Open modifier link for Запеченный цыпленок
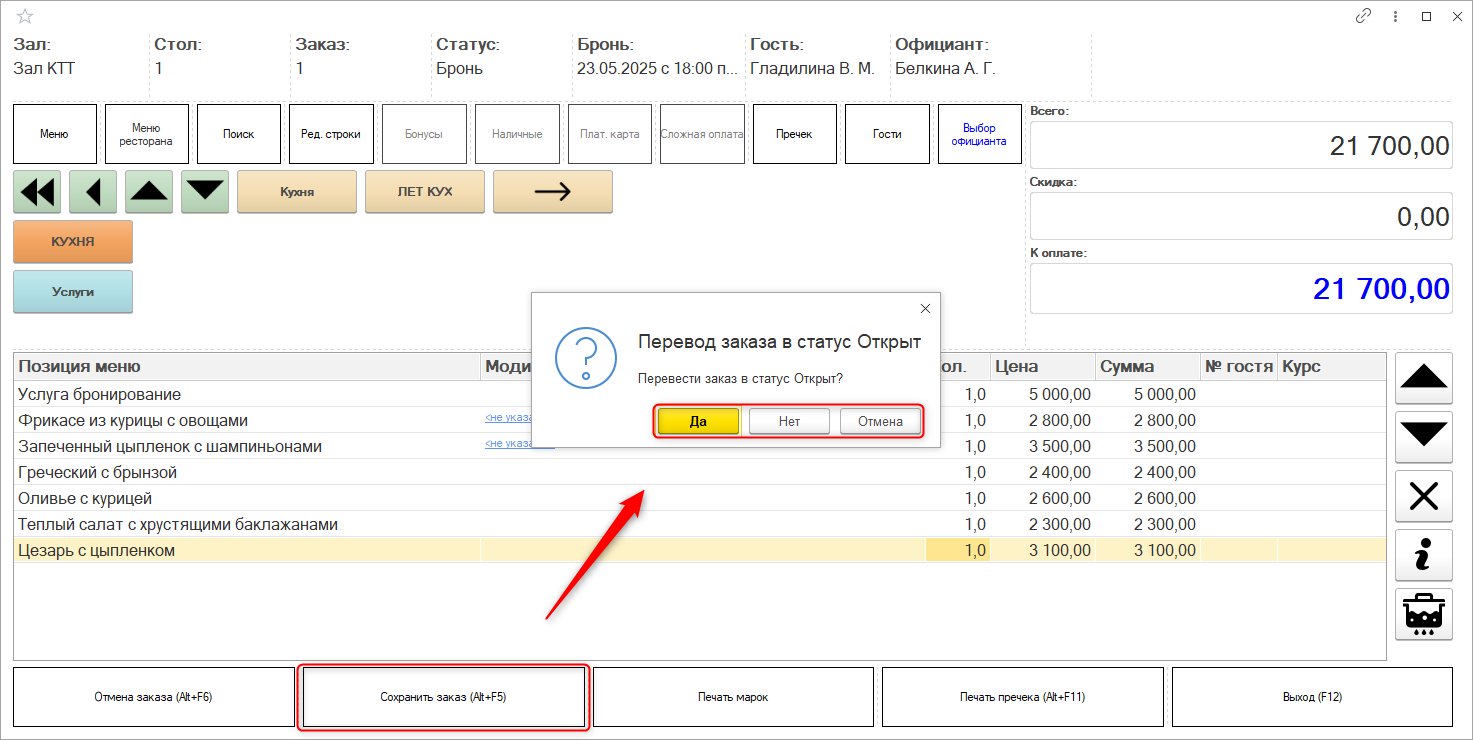1473x740 pixels. tap(508, 444)
